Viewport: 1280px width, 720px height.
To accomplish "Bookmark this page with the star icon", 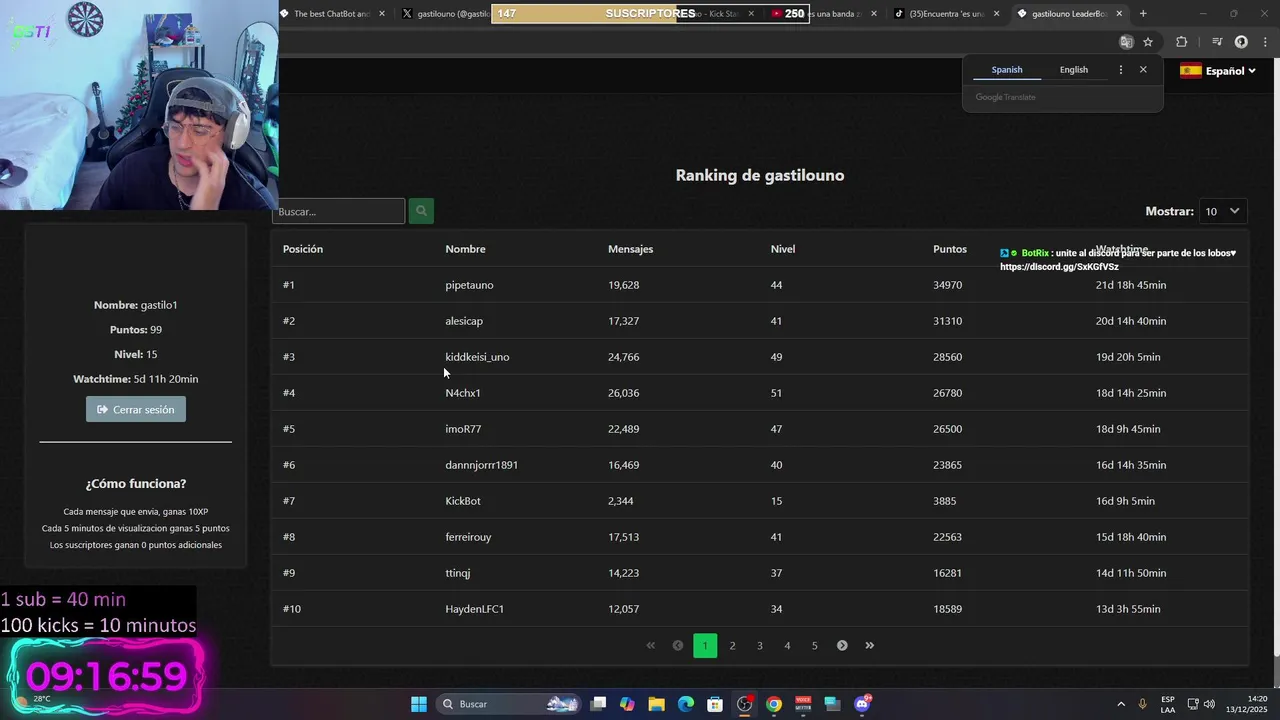I will click(x=1148, y=42).
